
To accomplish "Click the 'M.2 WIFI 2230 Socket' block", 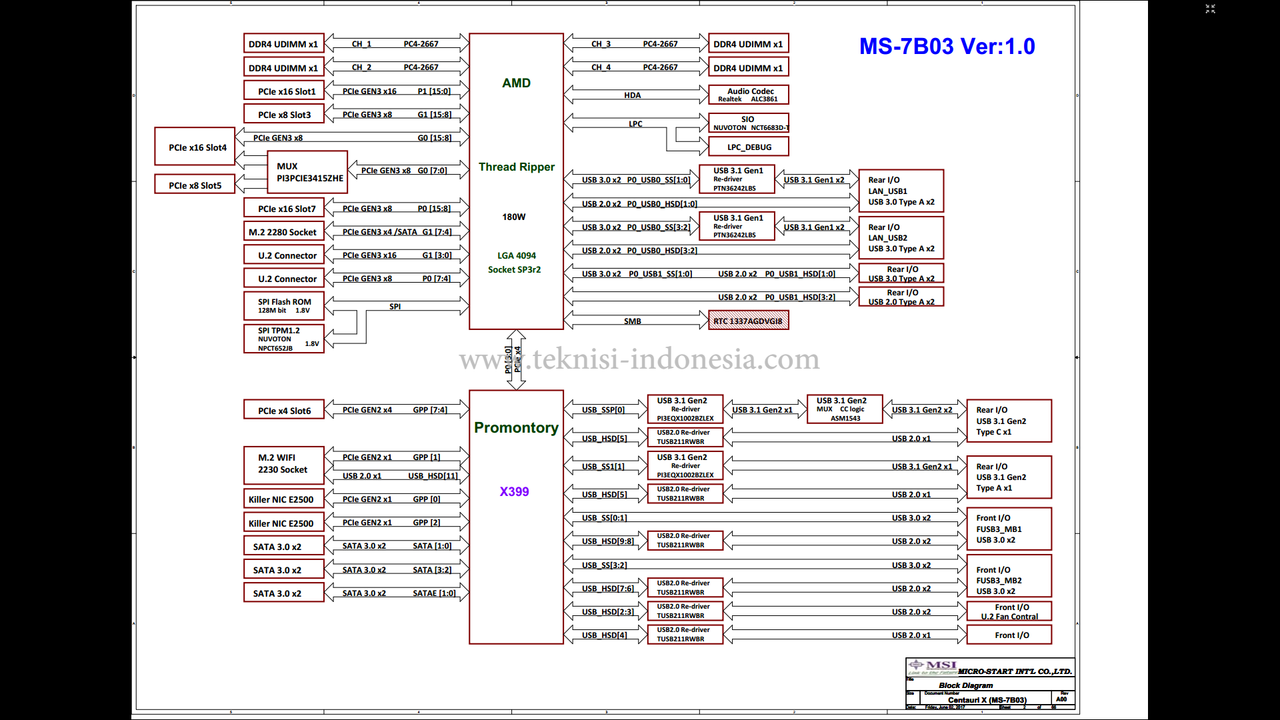I will click(284, 465).
